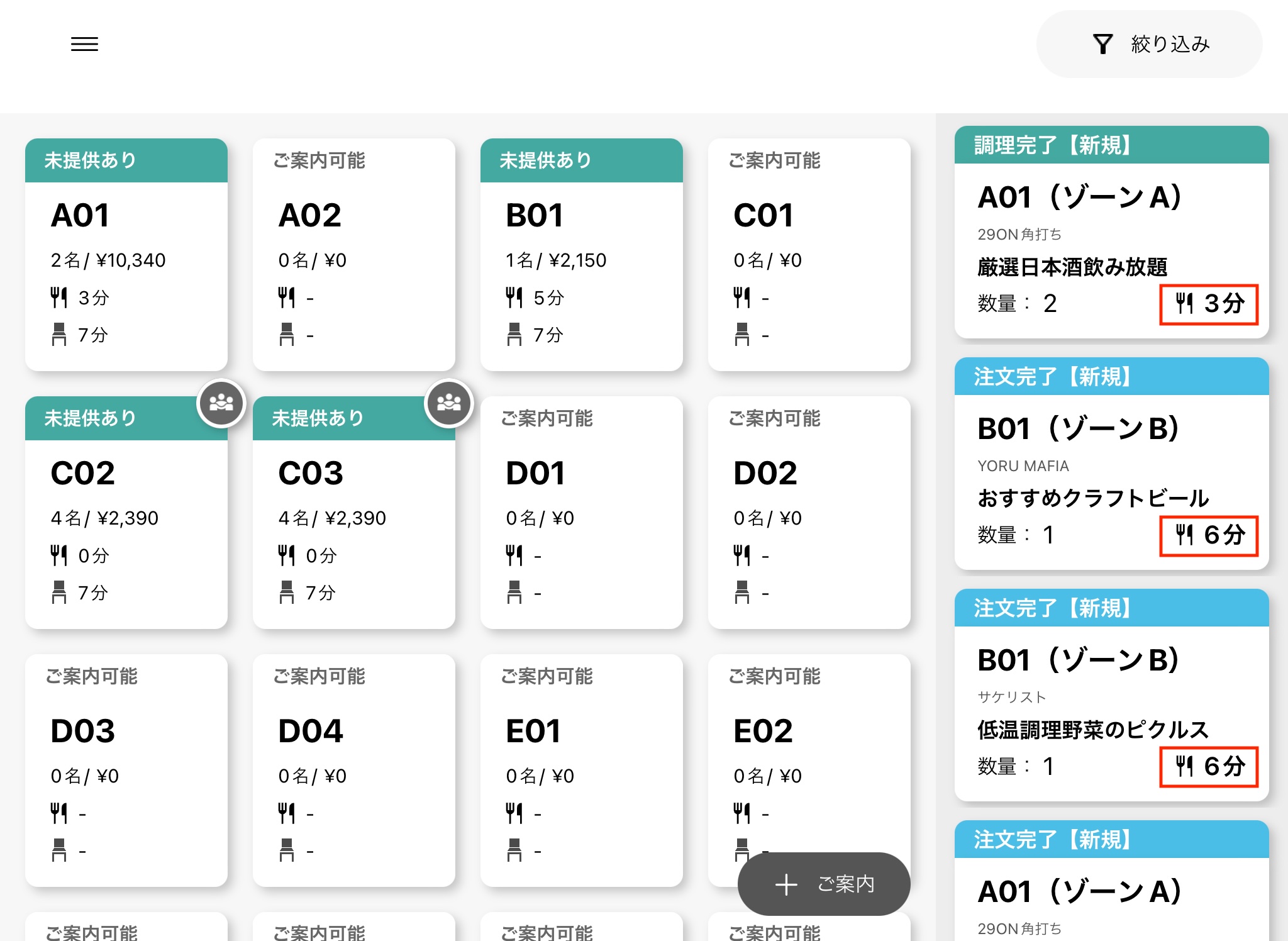Click the 6分 timer on the おすすめクラフトビール order

1209,535
